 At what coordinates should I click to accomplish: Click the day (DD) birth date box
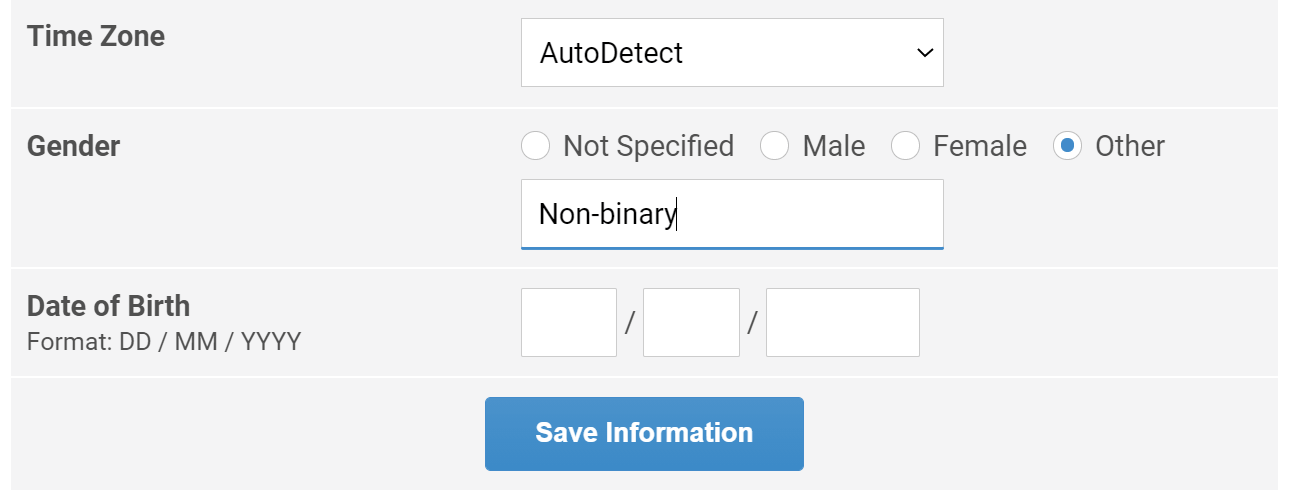(569, 322)
